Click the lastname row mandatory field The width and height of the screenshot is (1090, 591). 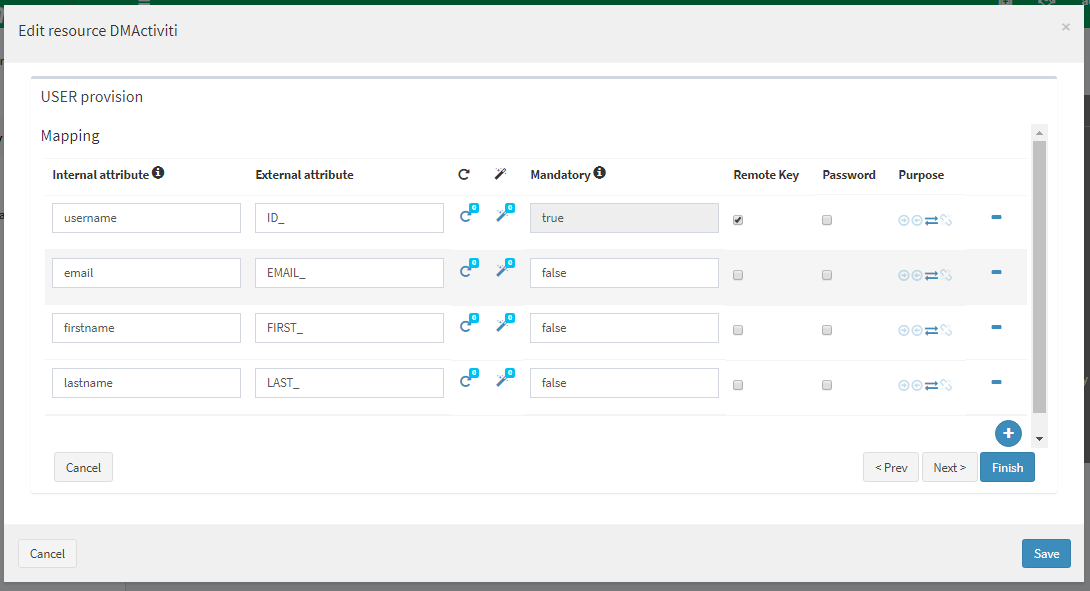(624, 382)
